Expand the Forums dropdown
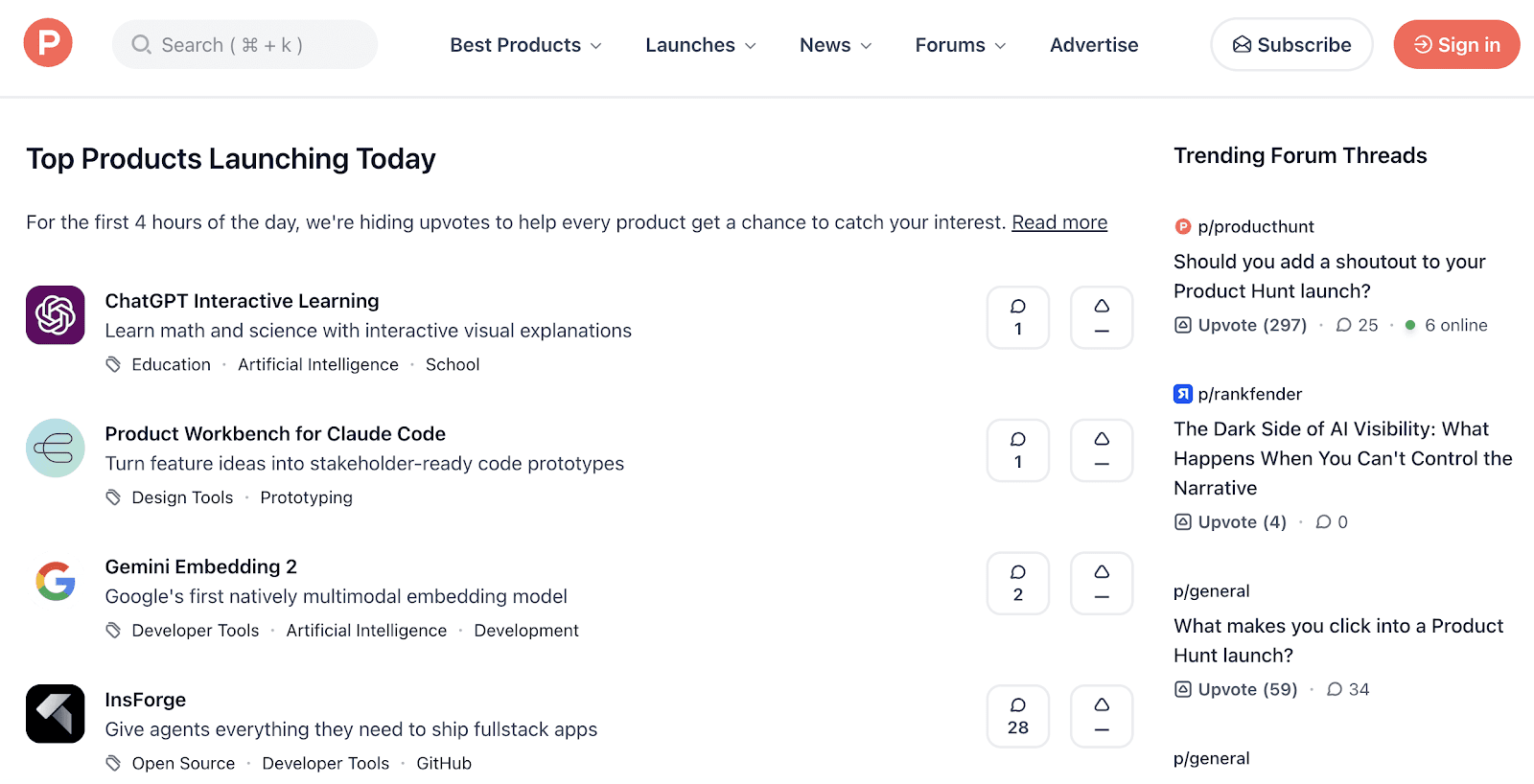The width and height of the screenshot is (1534, 784). coord(960,44)
